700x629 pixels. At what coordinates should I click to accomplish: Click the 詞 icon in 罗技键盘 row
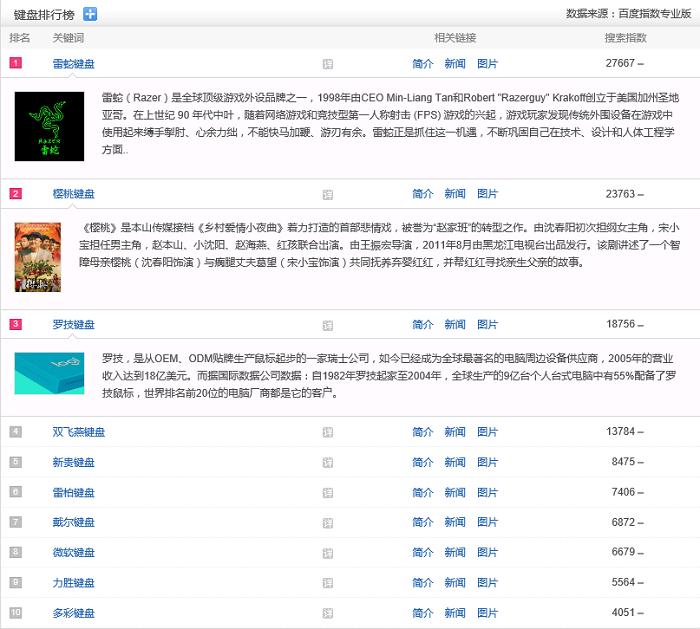click(328, 325)
